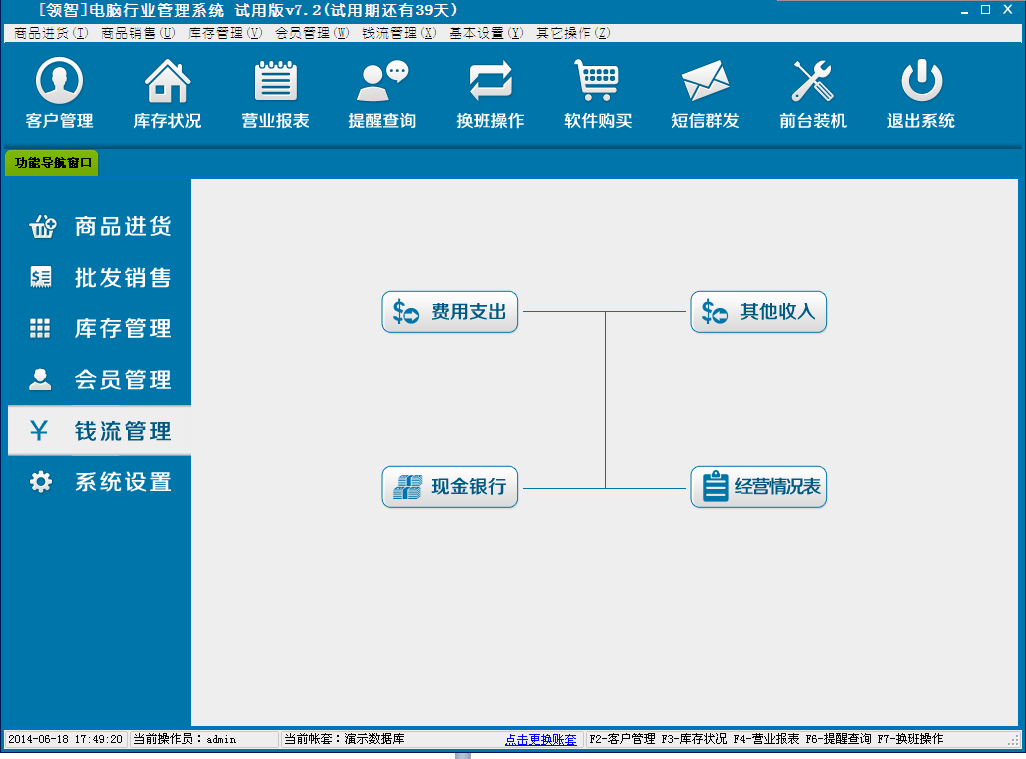This screenshot has height=759, width=1026.
Task: Click F6-提醒查询 shortcut hint
Action: click(x=838, y=739)
